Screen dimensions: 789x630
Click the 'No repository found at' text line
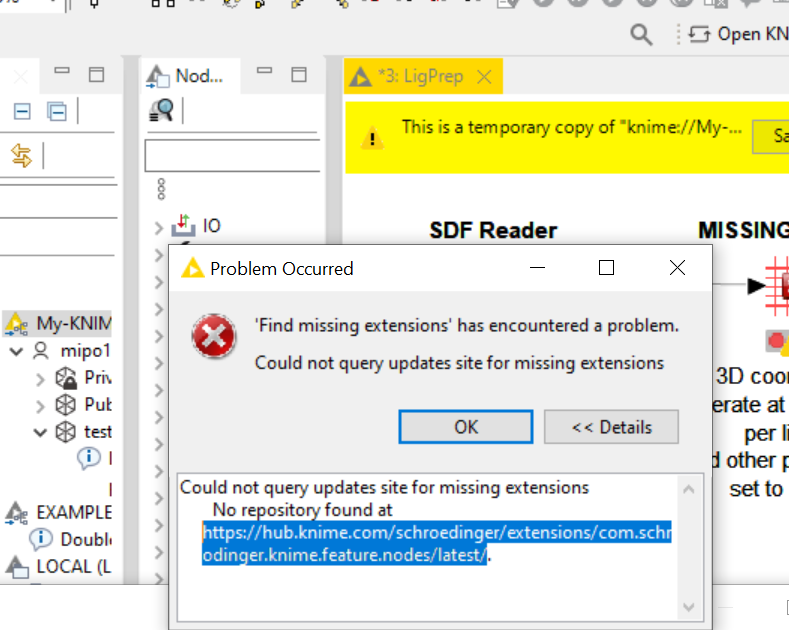point(302,510)
